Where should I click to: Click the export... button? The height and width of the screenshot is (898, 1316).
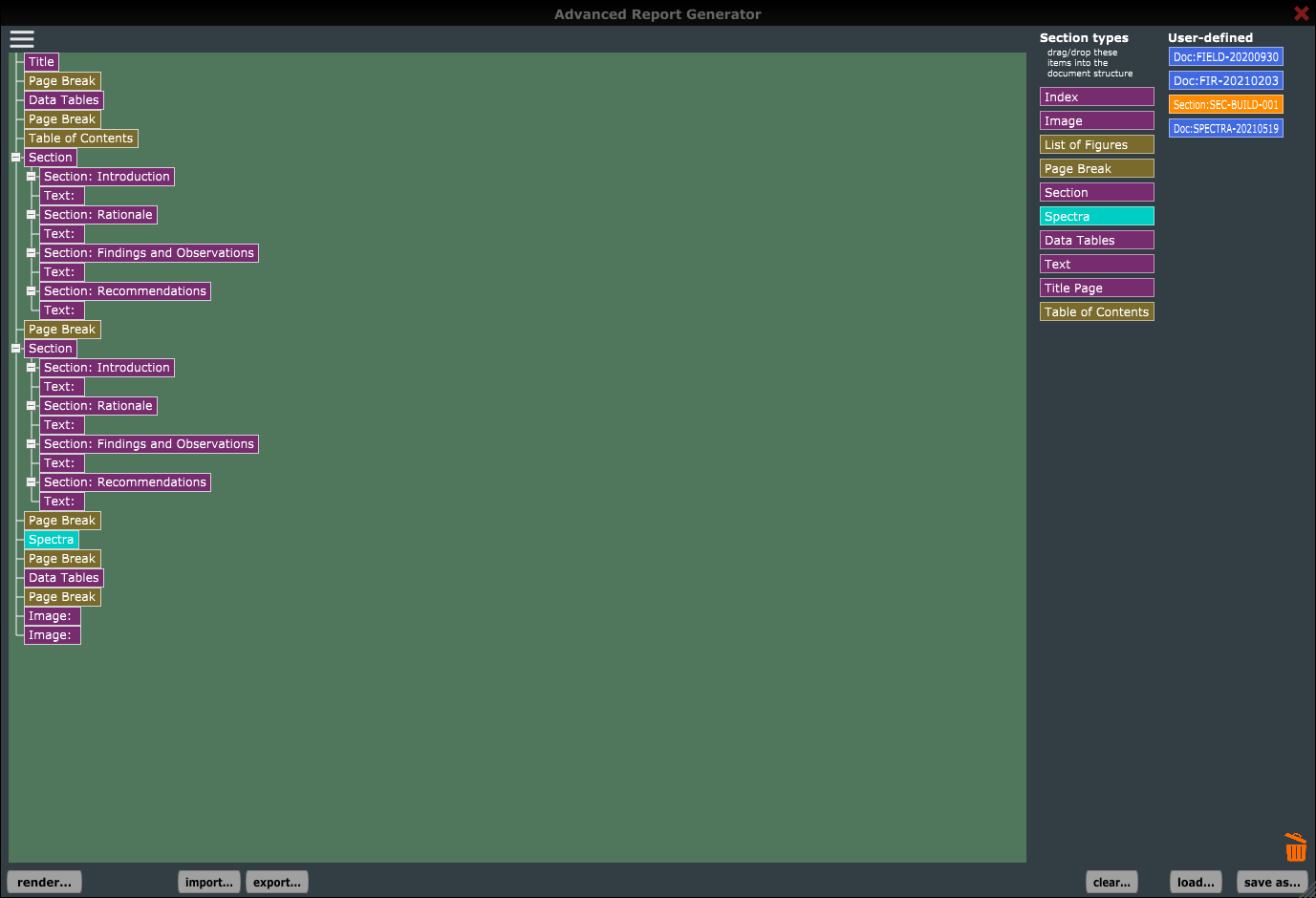pyautogui.click(x=276, y=882)
